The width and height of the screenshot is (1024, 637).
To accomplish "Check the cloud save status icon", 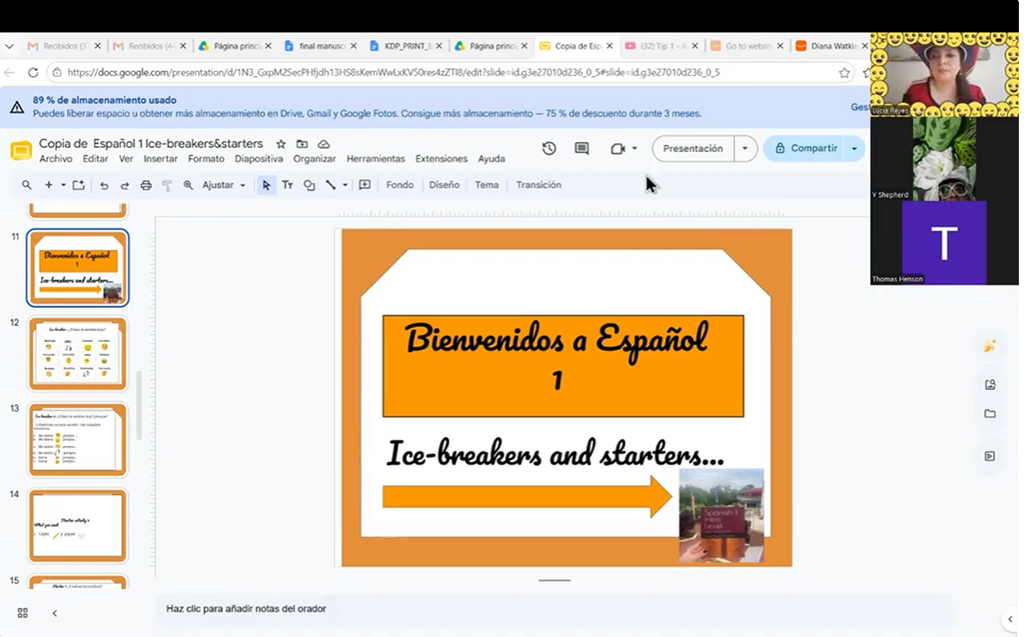I will click(323, 144).
